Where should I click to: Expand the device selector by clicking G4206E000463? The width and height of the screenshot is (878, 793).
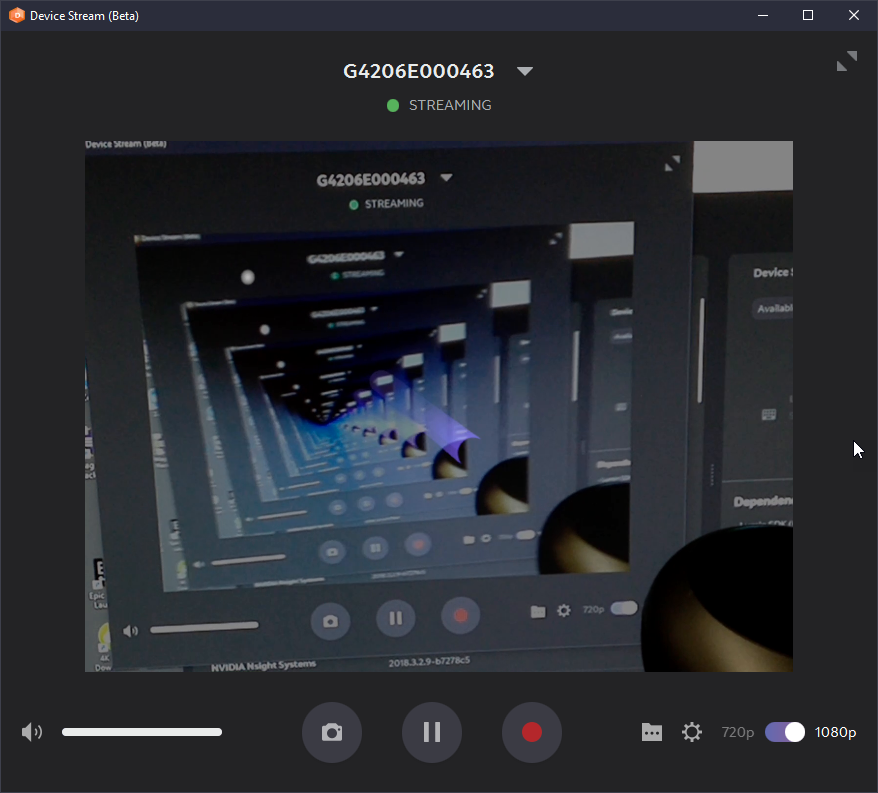click(419, 71)
